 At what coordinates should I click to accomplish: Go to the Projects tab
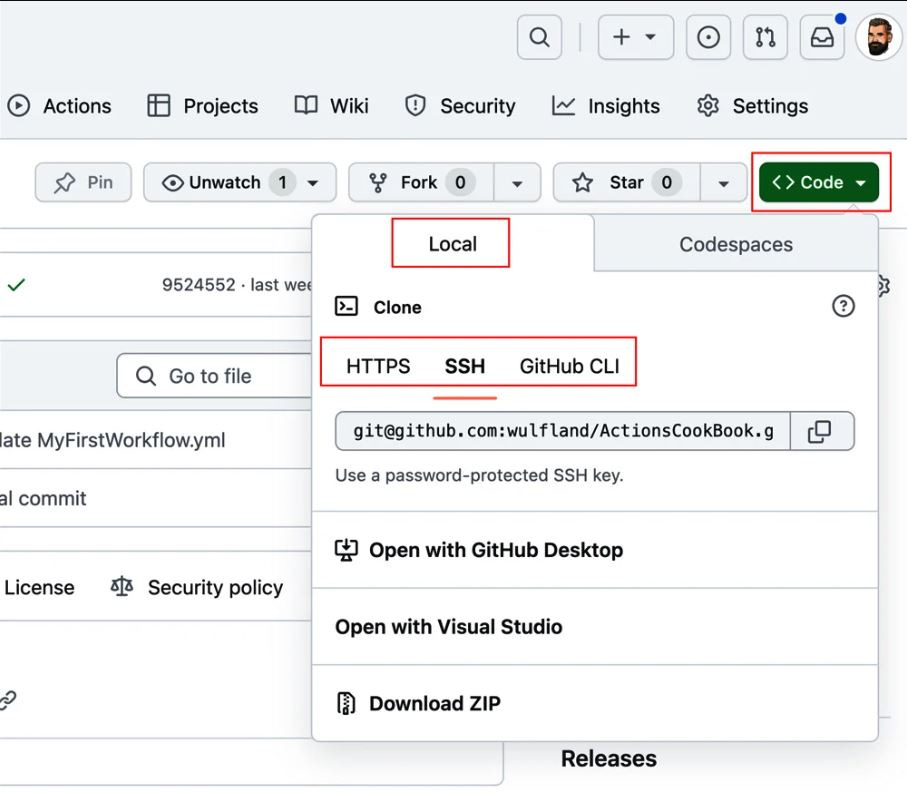202,106
